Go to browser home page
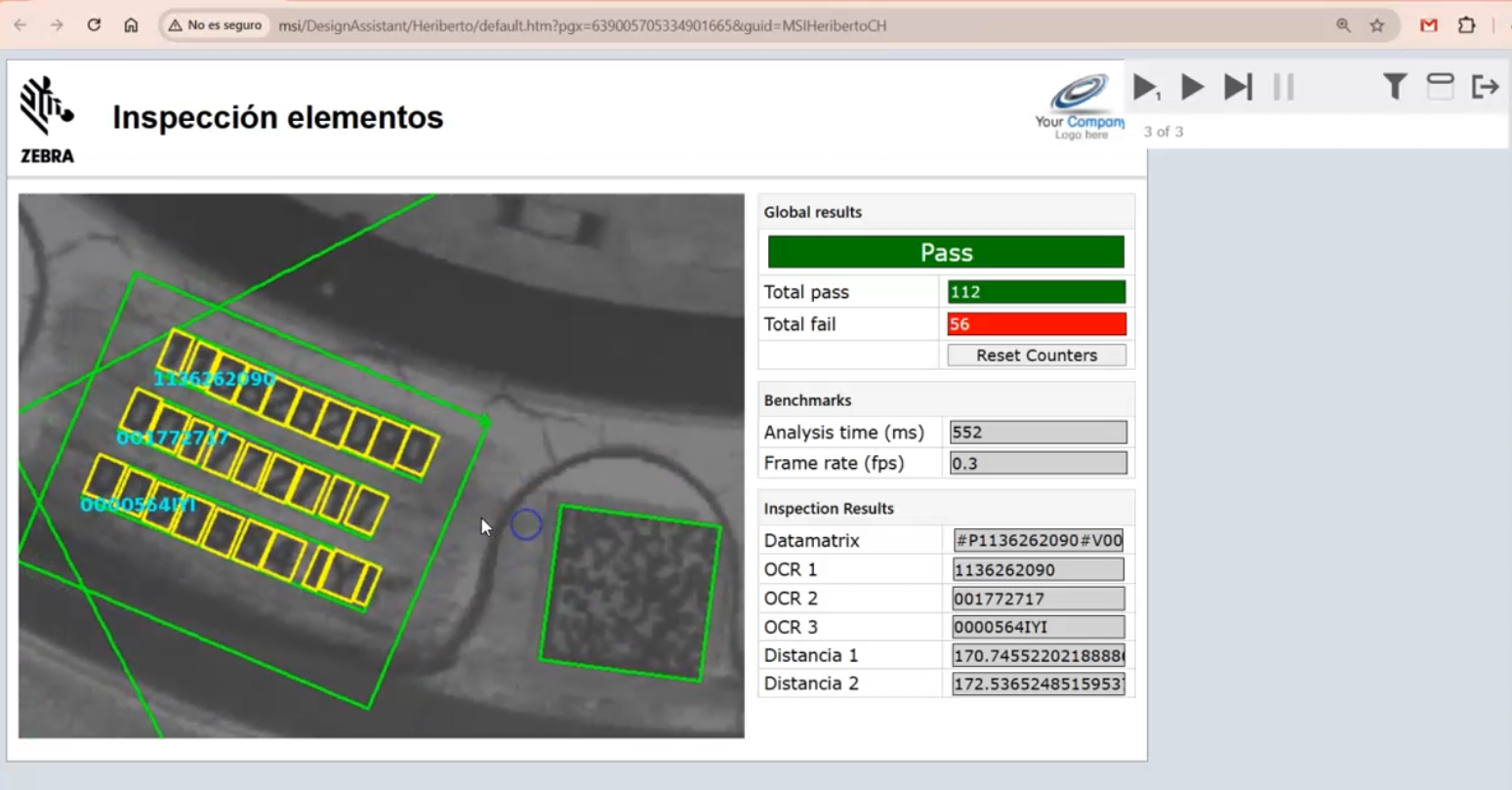 131,25
